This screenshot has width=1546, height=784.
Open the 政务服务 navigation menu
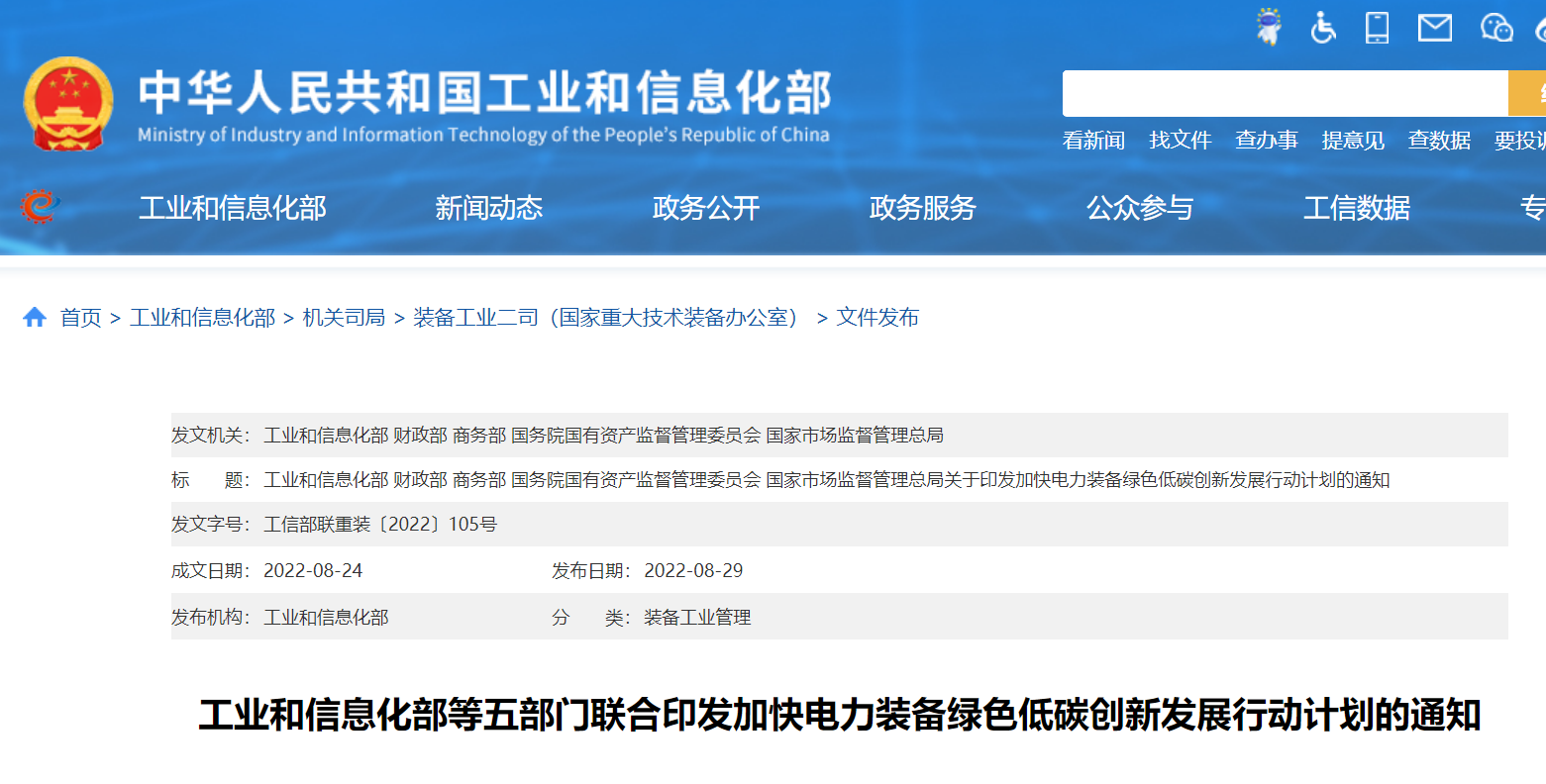923,208
